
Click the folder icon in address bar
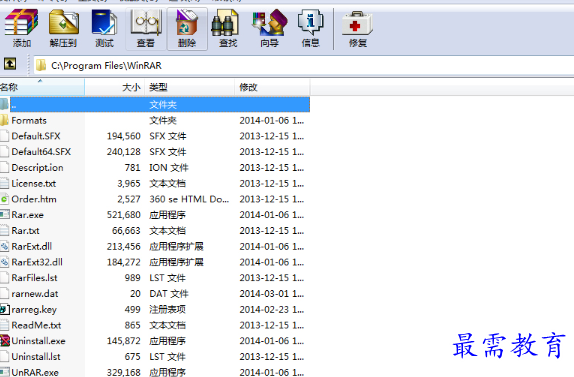click(x=41, y=66)
